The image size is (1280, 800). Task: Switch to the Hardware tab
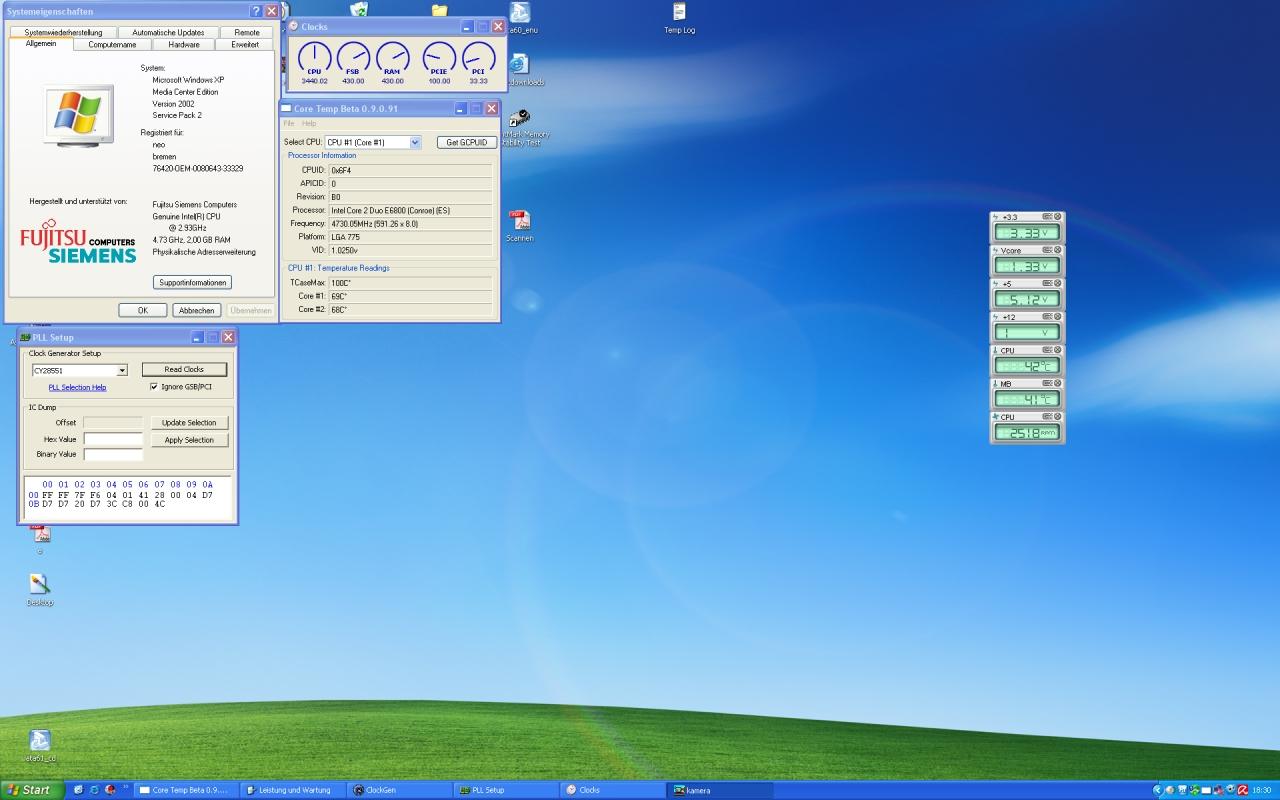184,45
